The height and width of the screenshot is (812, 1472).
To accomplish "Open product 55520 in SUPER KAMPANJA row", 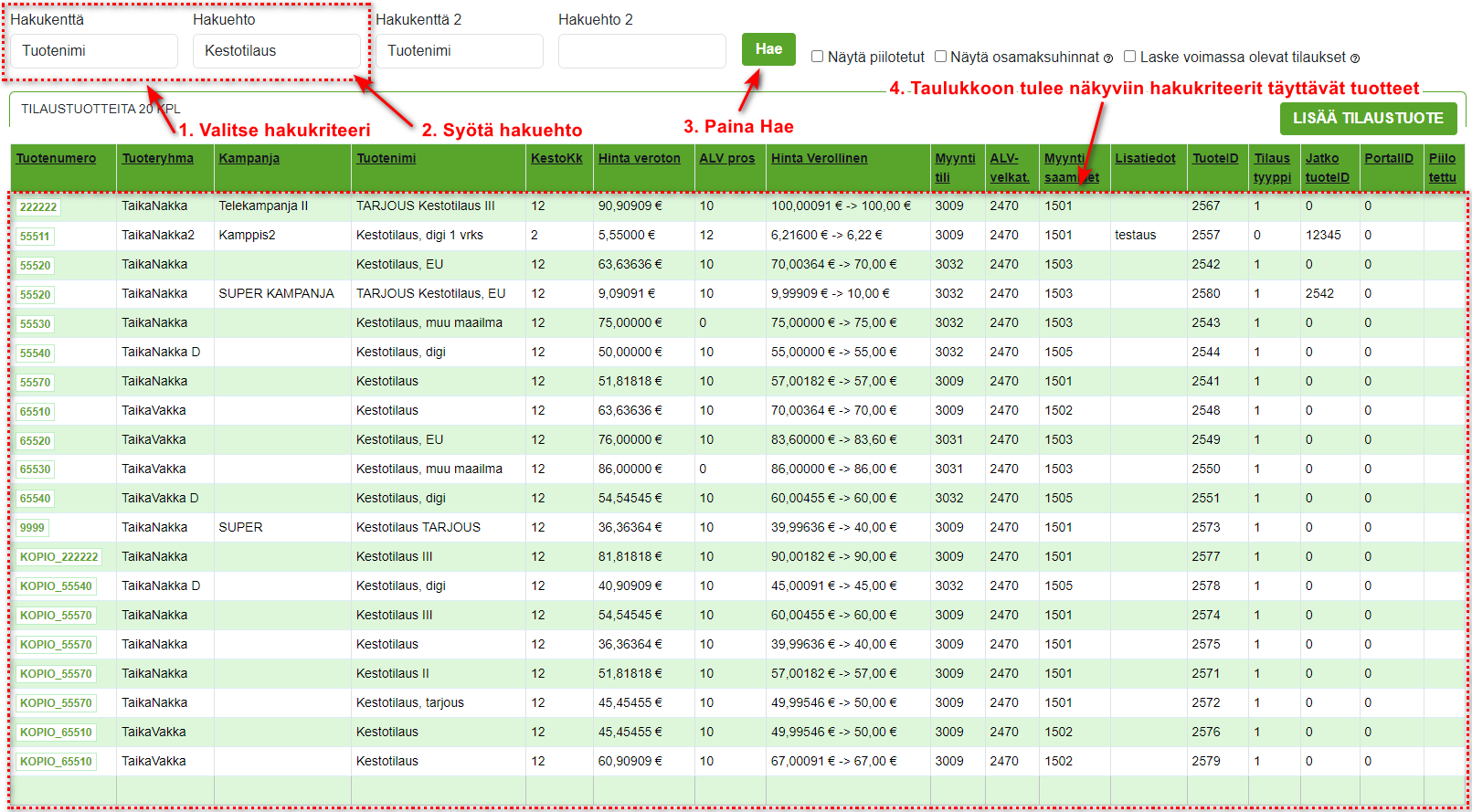I will click(35, 295).
